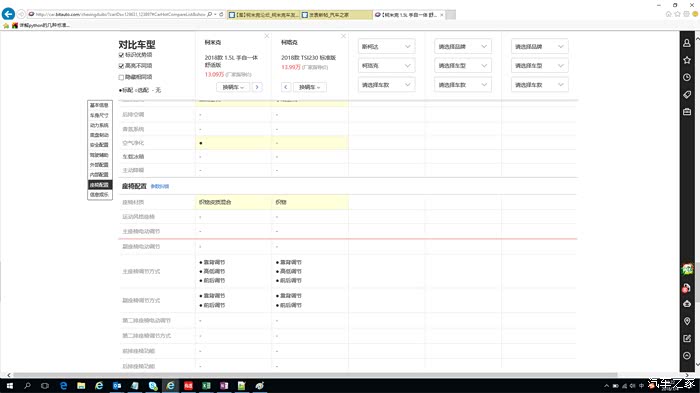
Task: Show previous trim for second car column
Action: (x=286, y=87)
